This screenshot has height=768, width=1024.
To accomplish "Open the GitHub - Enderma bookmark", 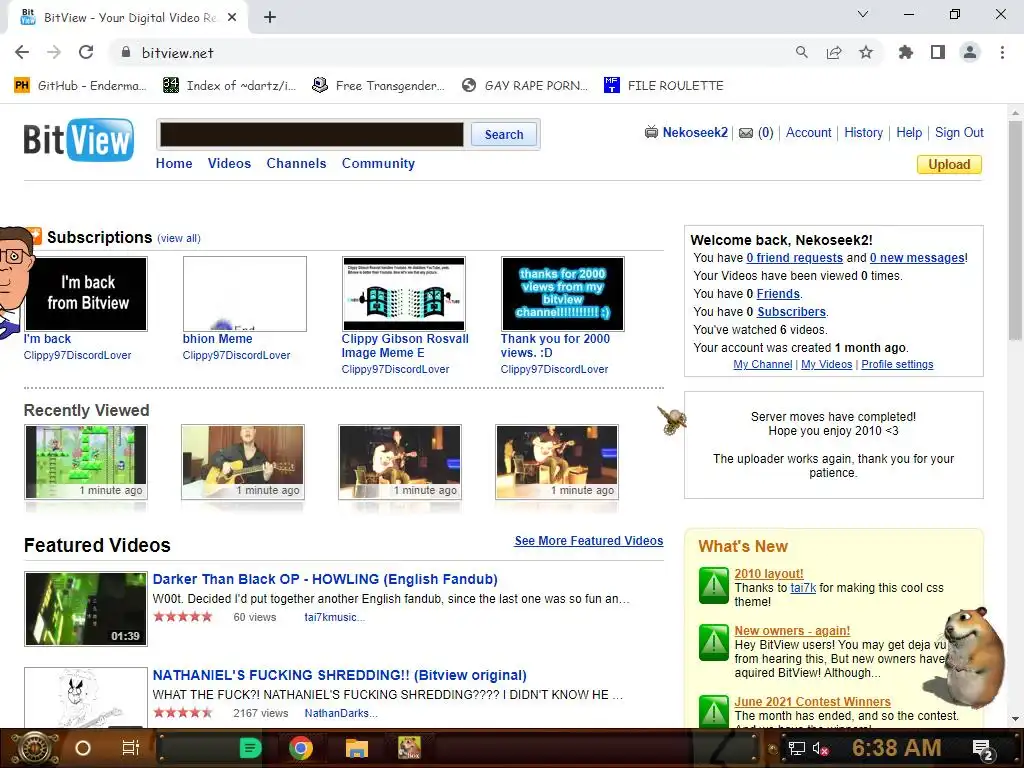I will click(79, 86).
